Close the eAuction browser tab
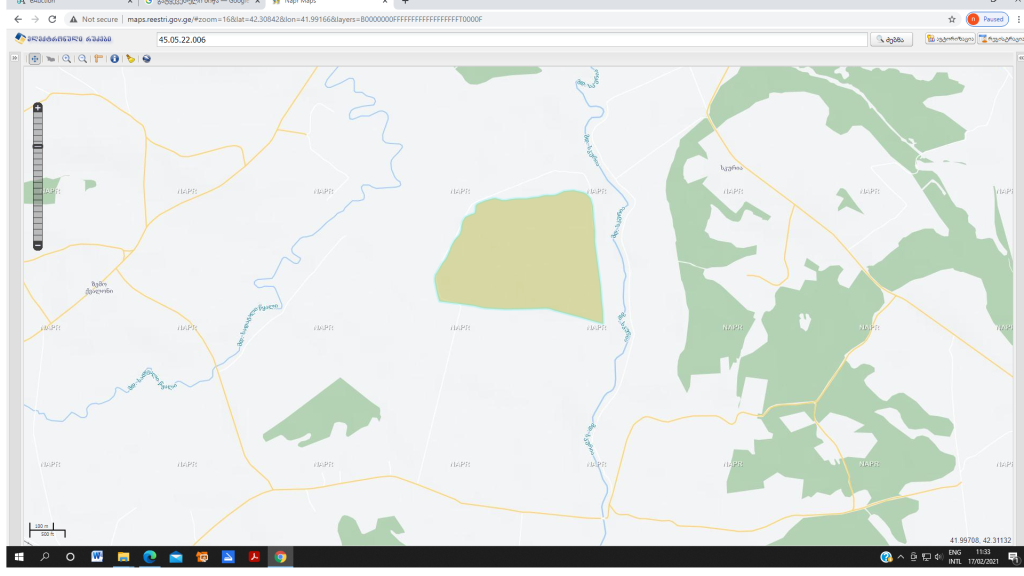 tap(130, 2)
